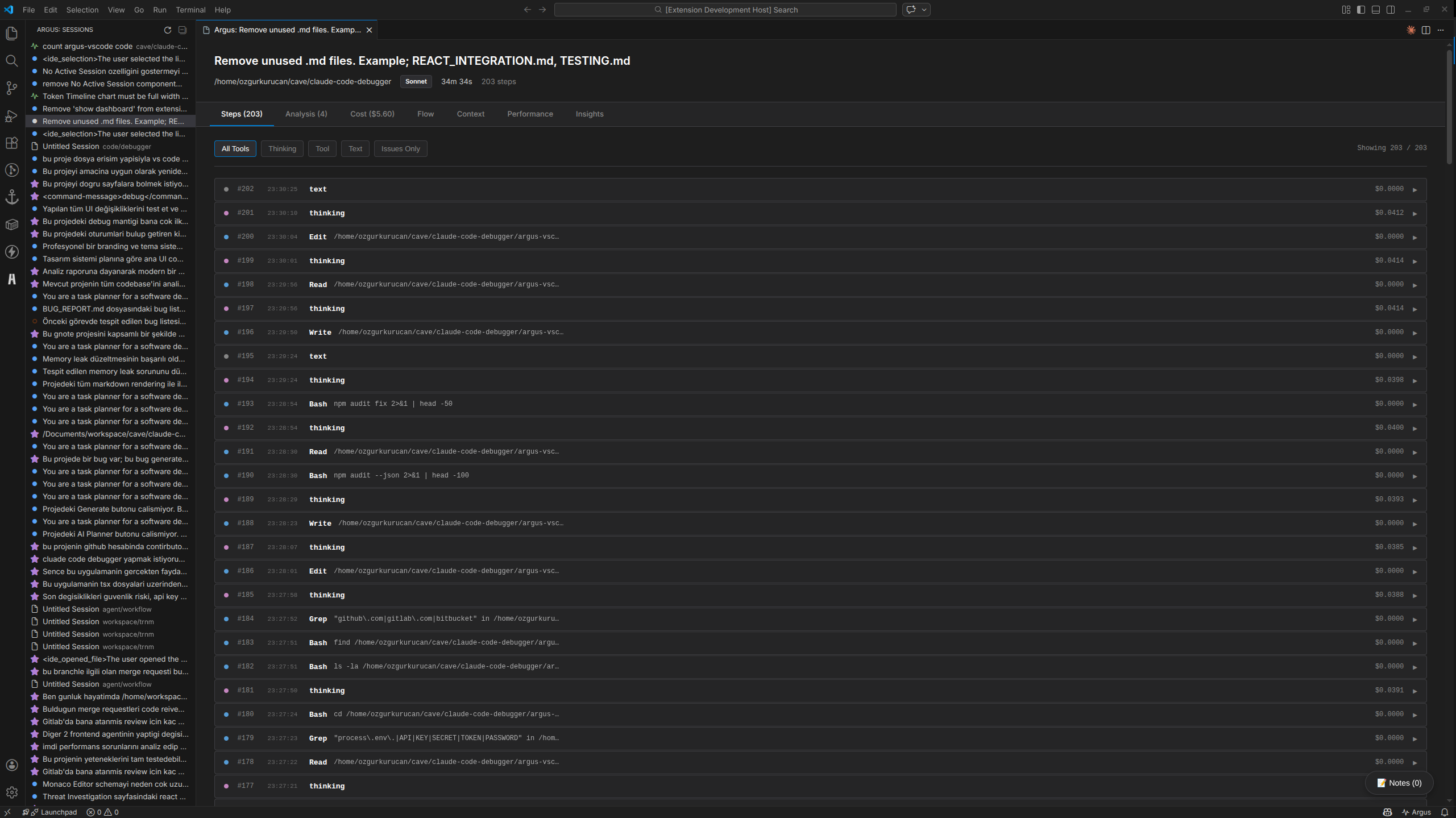Open the Customize Layout icon in the title bar

coord(1346,9)
